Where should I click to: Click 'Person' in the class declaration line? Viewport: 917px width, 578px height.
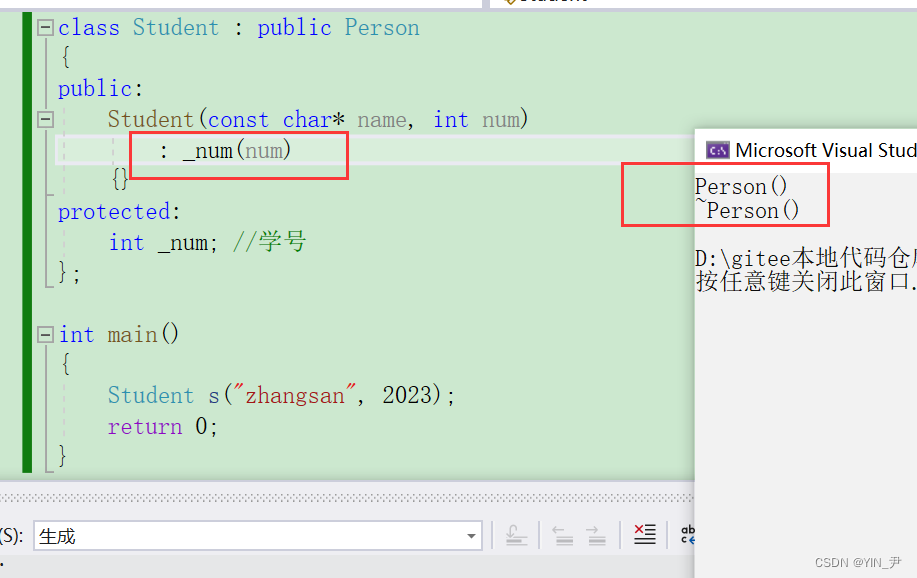(x=382, y=27)
